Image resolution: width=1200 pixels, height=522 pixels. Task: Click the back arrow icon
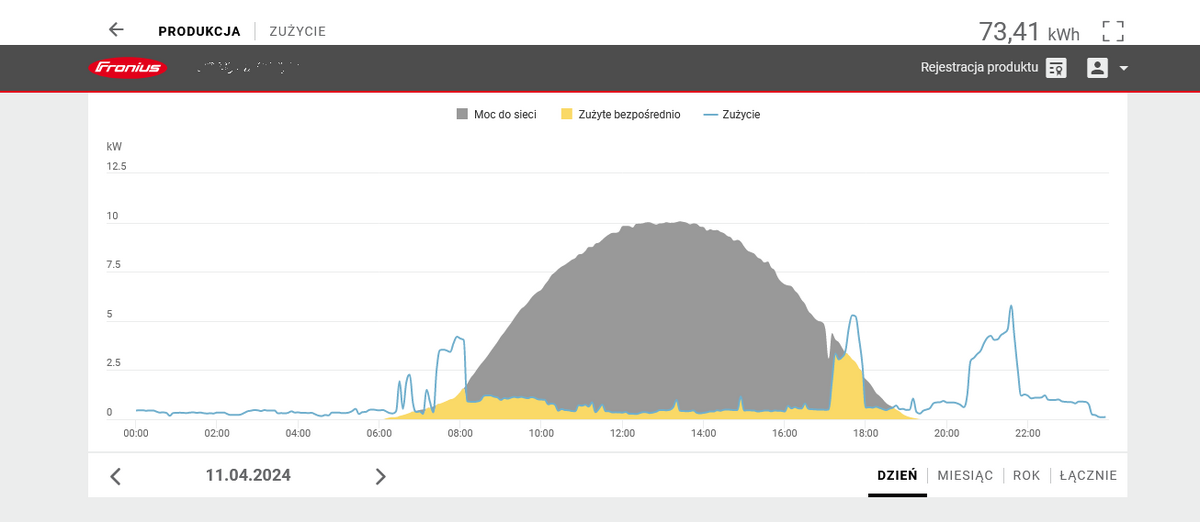116,30
